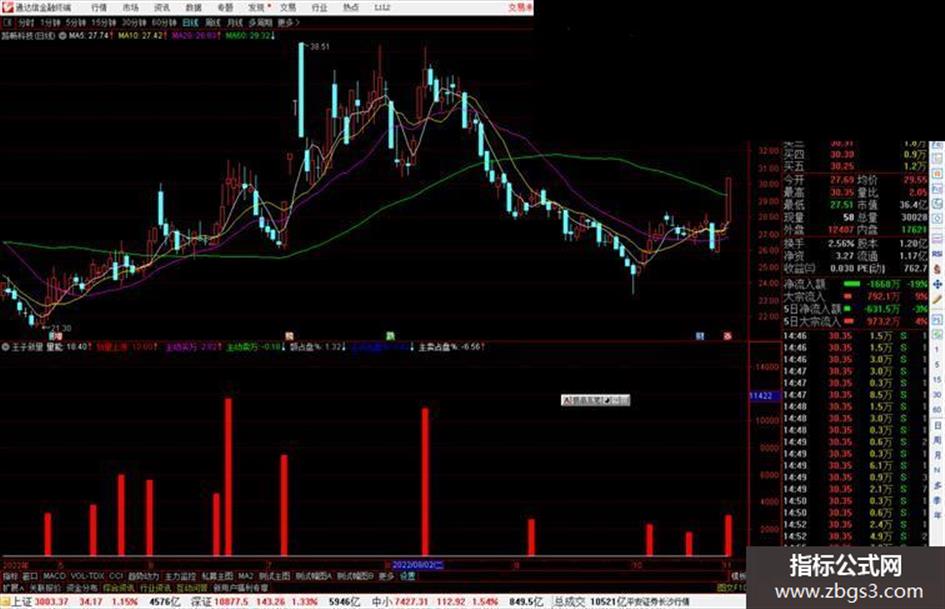Select the 年 shortcut in right sidebar
The image size is (945, 609).
(937, 516)
